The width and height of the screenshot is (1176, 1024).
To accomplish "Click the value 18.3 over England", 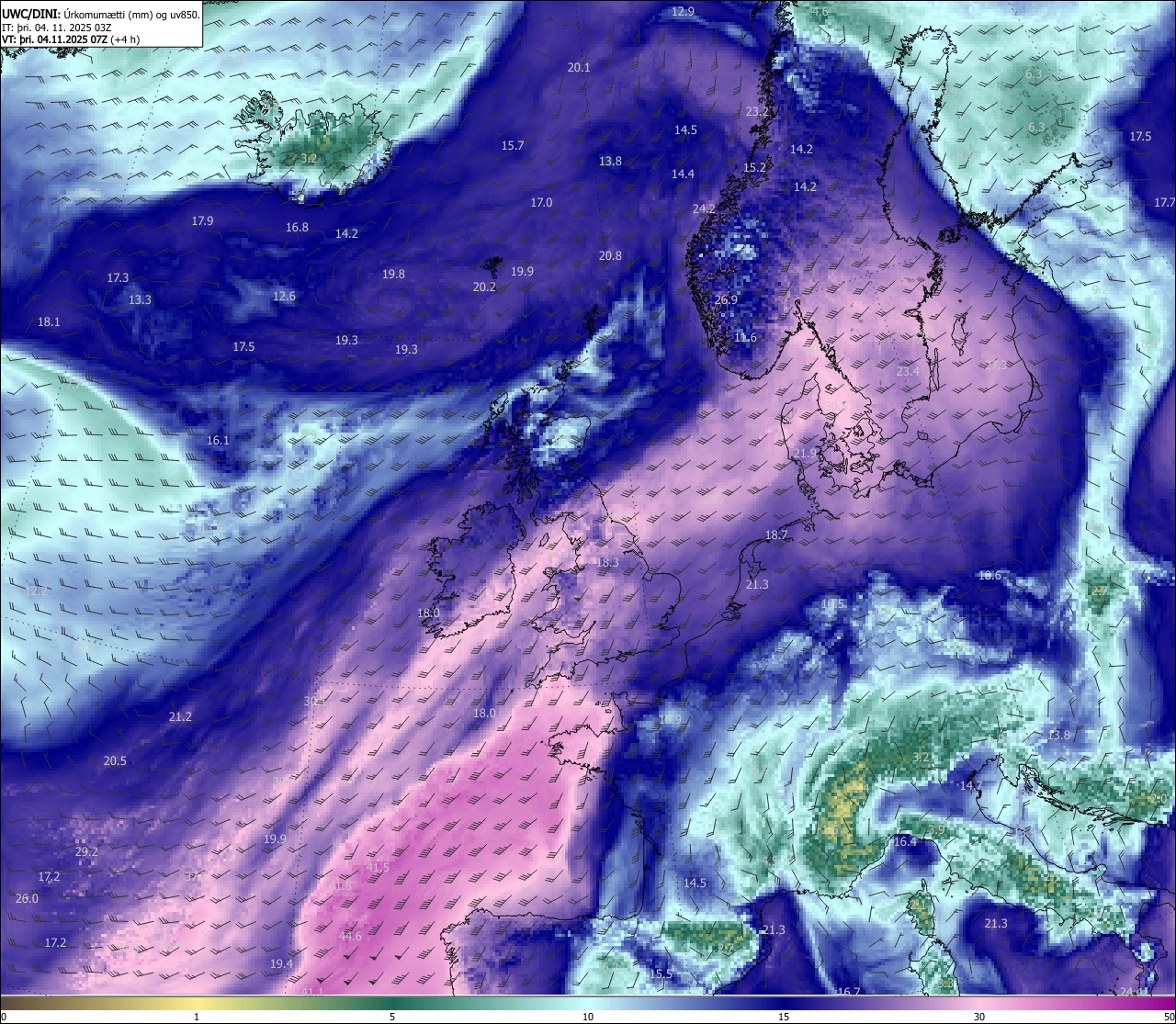I will point(607,562).
